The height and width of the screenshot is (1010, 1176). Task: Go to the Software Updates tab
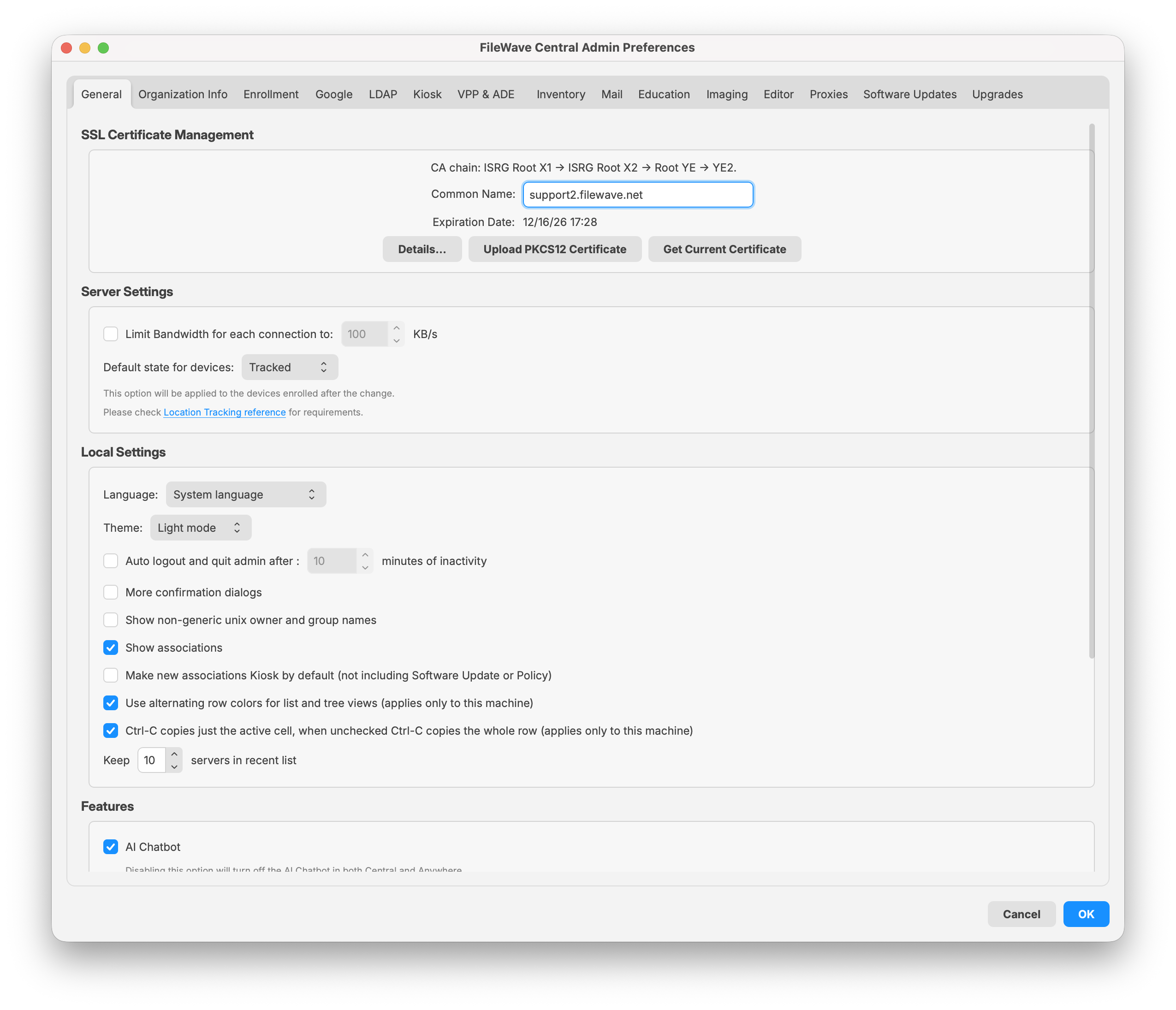(910, 94)
